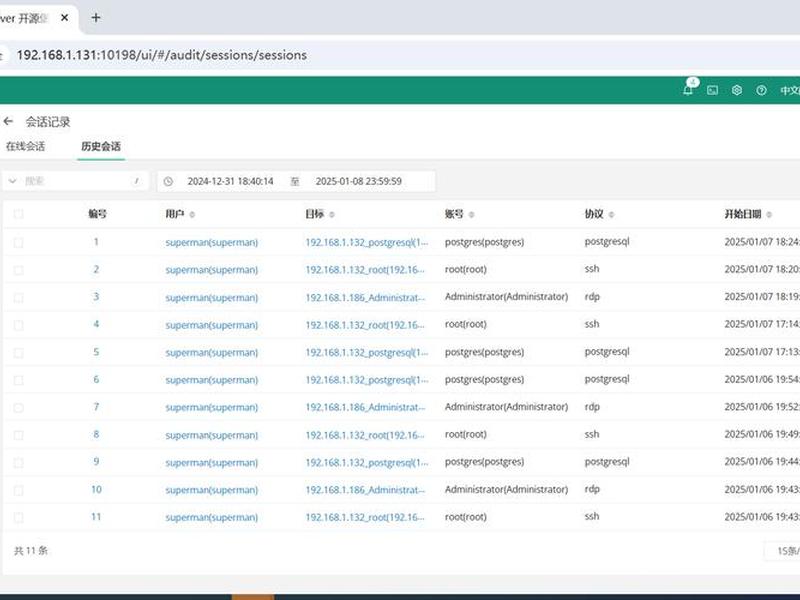
Task: Switch to 在线会话 tab
Action: pos(26,146)
